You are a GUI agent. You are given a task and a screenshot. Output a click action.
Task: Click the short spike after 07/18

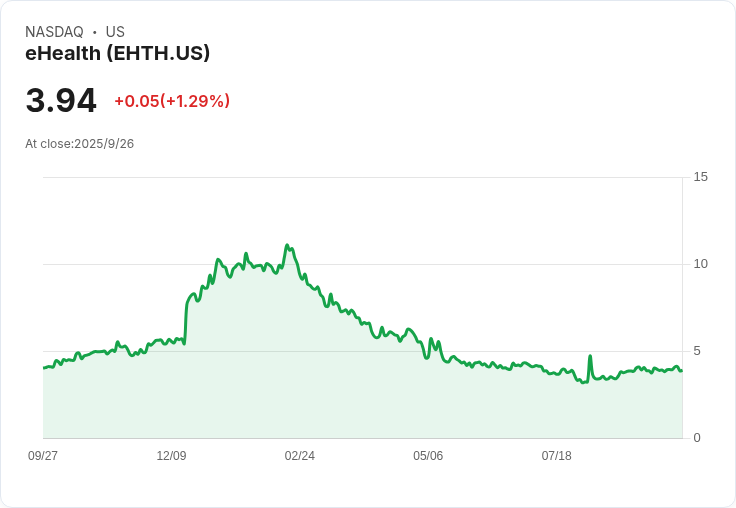point(590,357)
